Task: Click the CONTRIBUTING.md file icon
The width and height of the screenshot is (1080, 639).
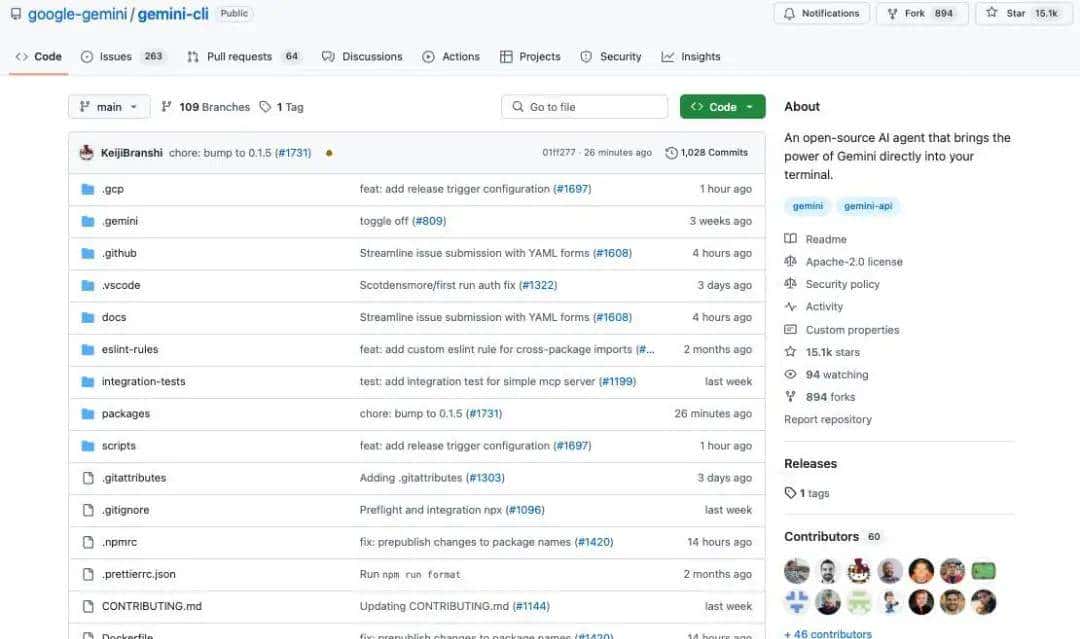Action: 87,607
